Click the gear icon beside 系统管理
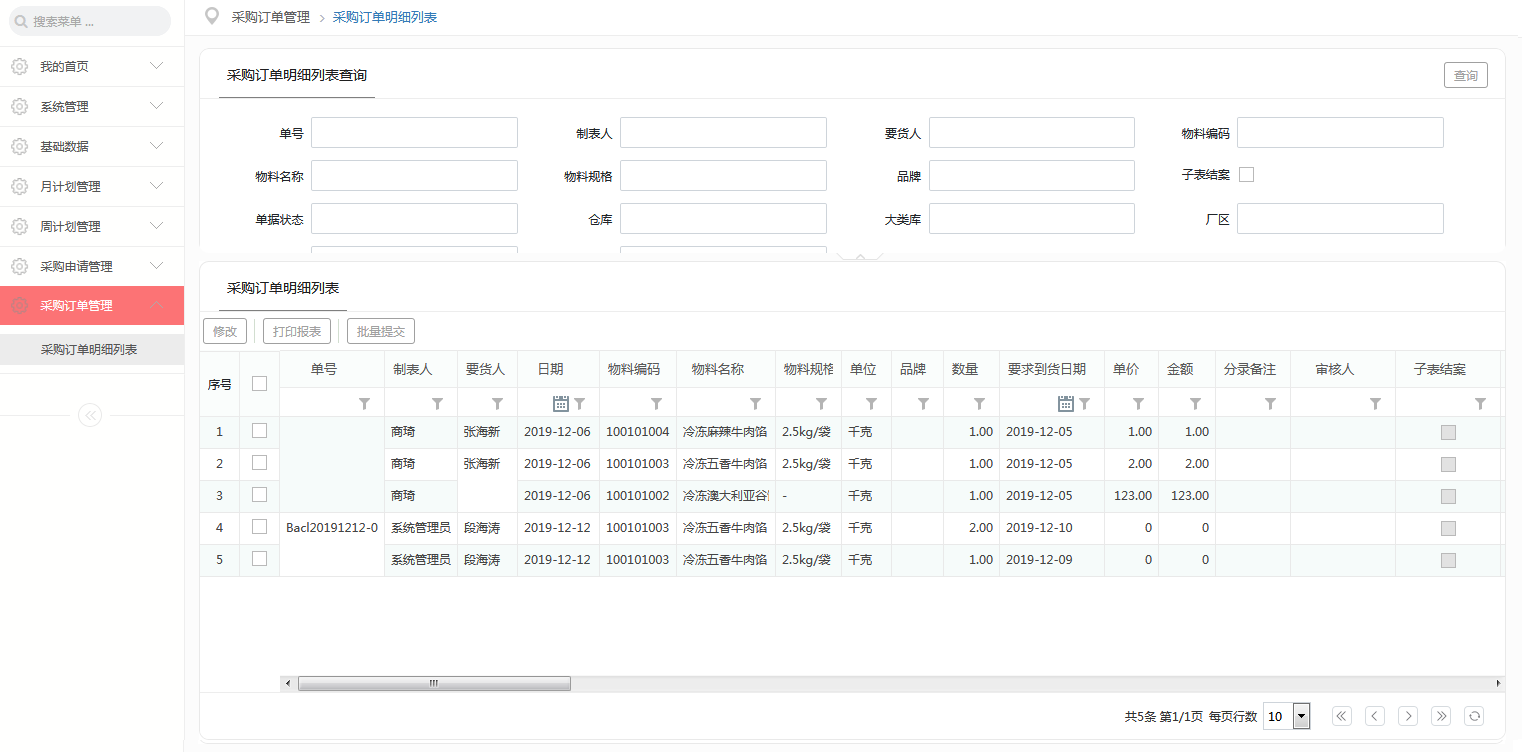Viewport: 1522px width, 752px height. (x=19, y=106)
